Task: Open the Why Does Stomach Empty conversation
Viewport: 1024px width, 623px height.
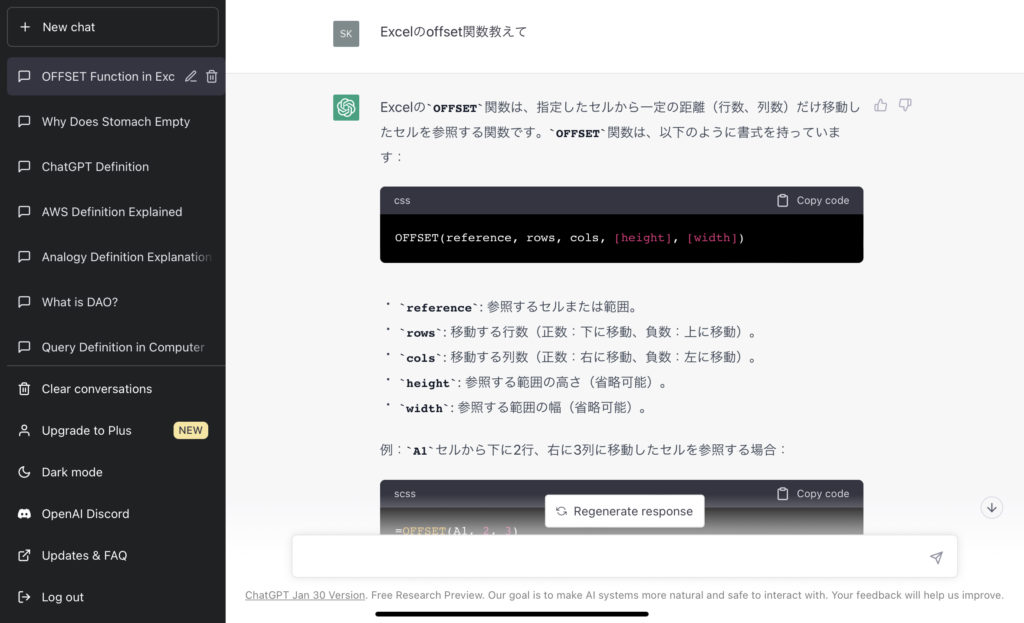Action: pyautogui.click(x=115, y=122)
